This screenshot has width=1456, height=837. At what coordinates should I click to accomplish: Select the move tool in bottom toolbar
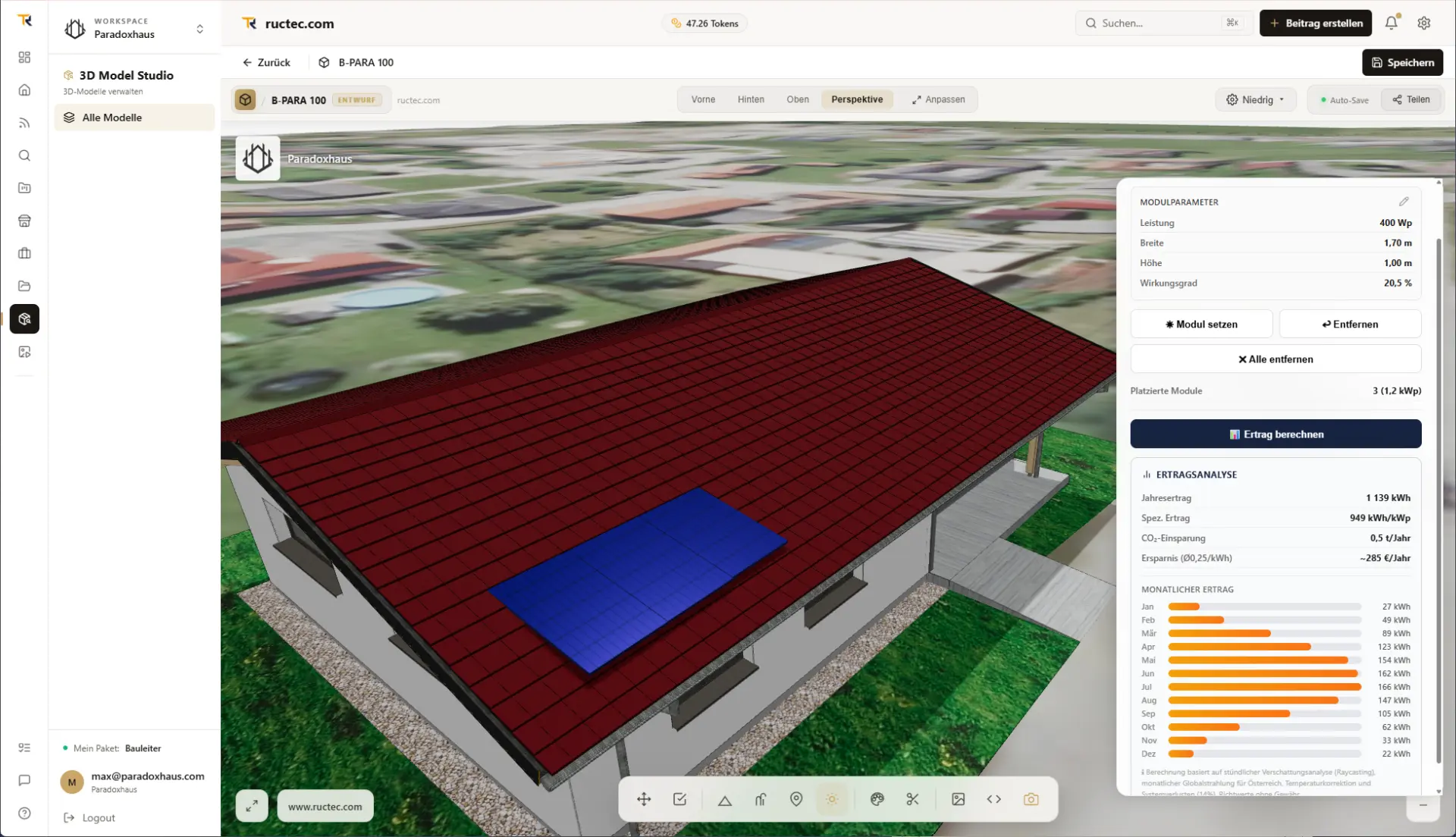643,799
